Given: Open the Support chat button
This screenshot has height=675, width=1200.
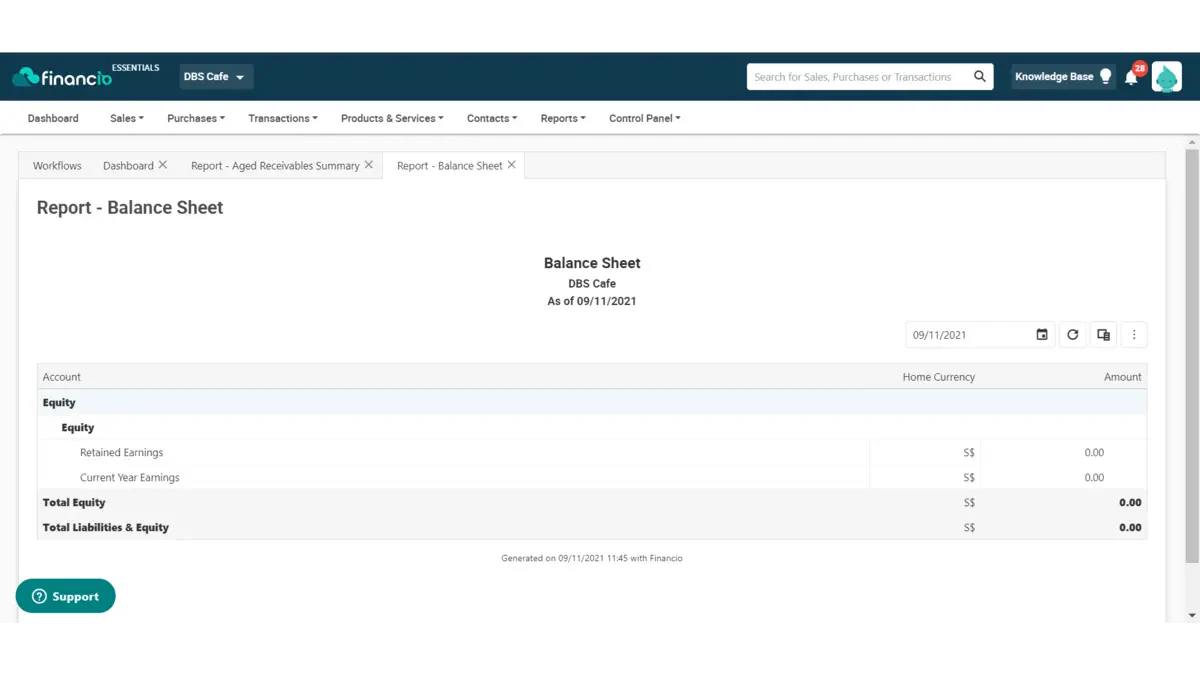Looking at the screenshot, I should click(66, 596).
